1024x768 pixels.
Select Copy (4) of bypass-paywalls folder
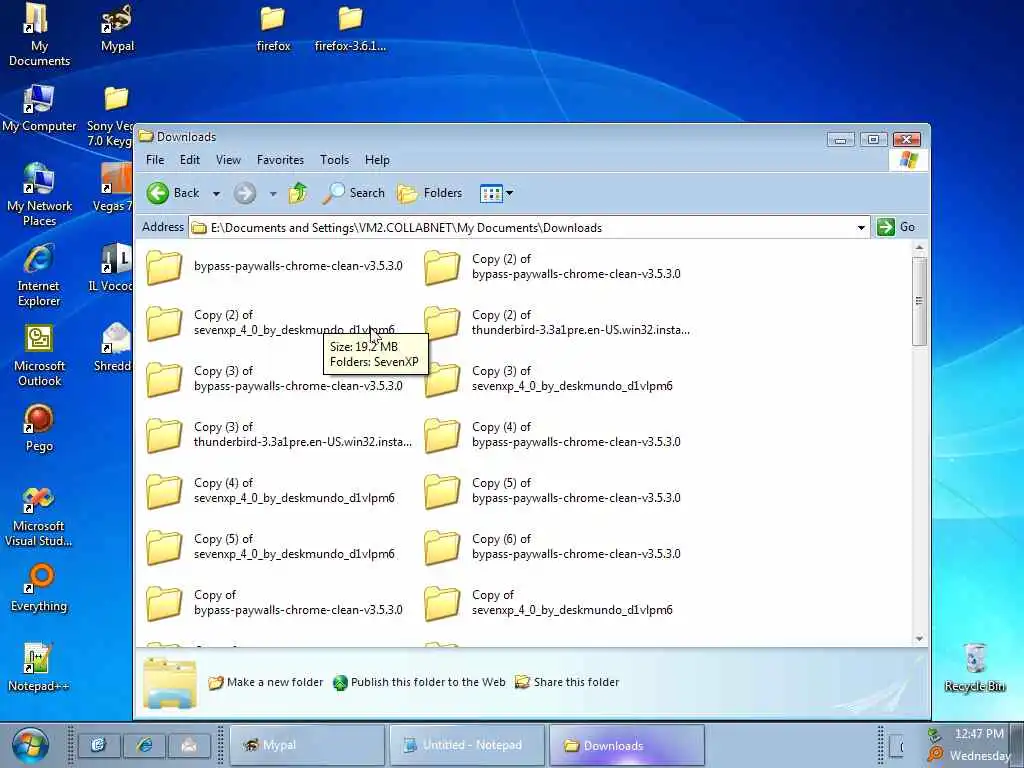[x=552, y=435]
